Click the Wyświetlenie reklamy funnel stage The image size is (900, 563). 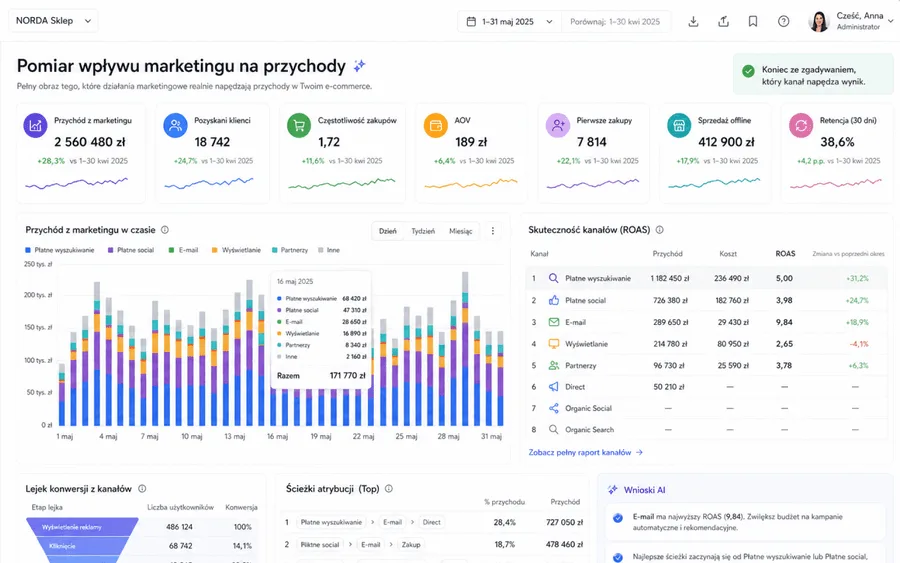click(x=82, y=527)
